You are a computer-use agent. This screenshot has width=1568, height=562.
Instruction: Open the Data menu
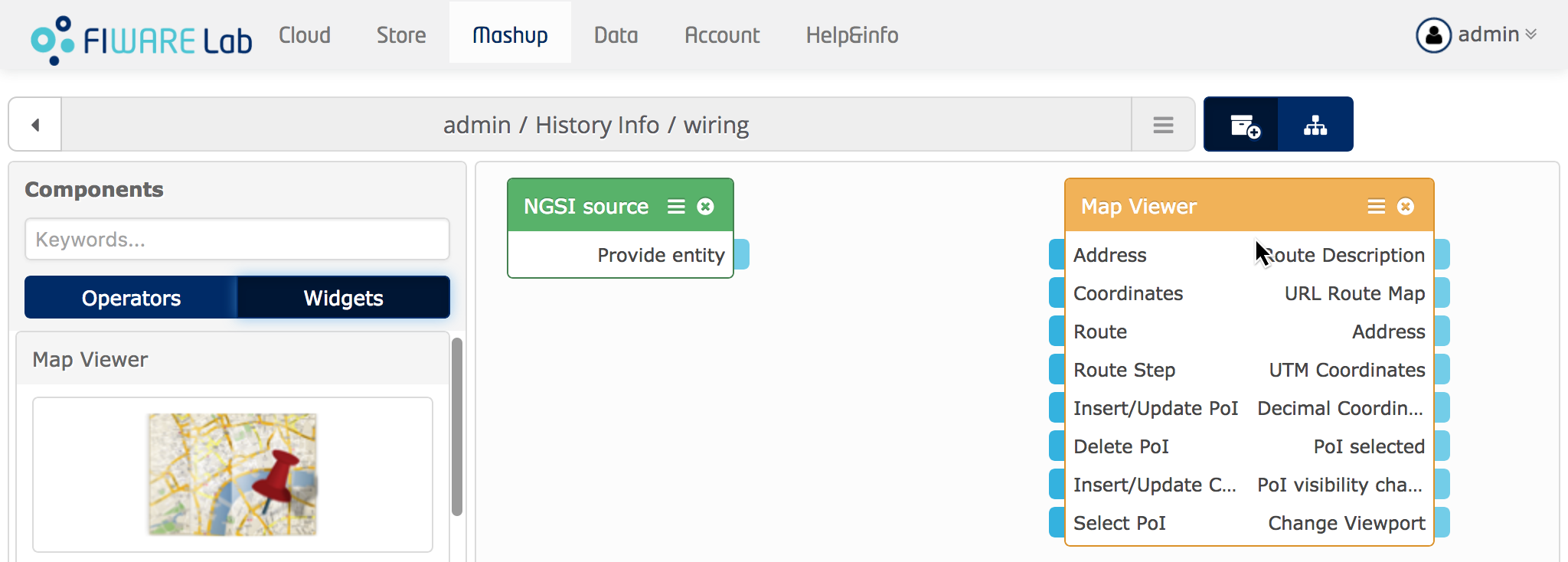pyautogui.click(x=616, y=35)
